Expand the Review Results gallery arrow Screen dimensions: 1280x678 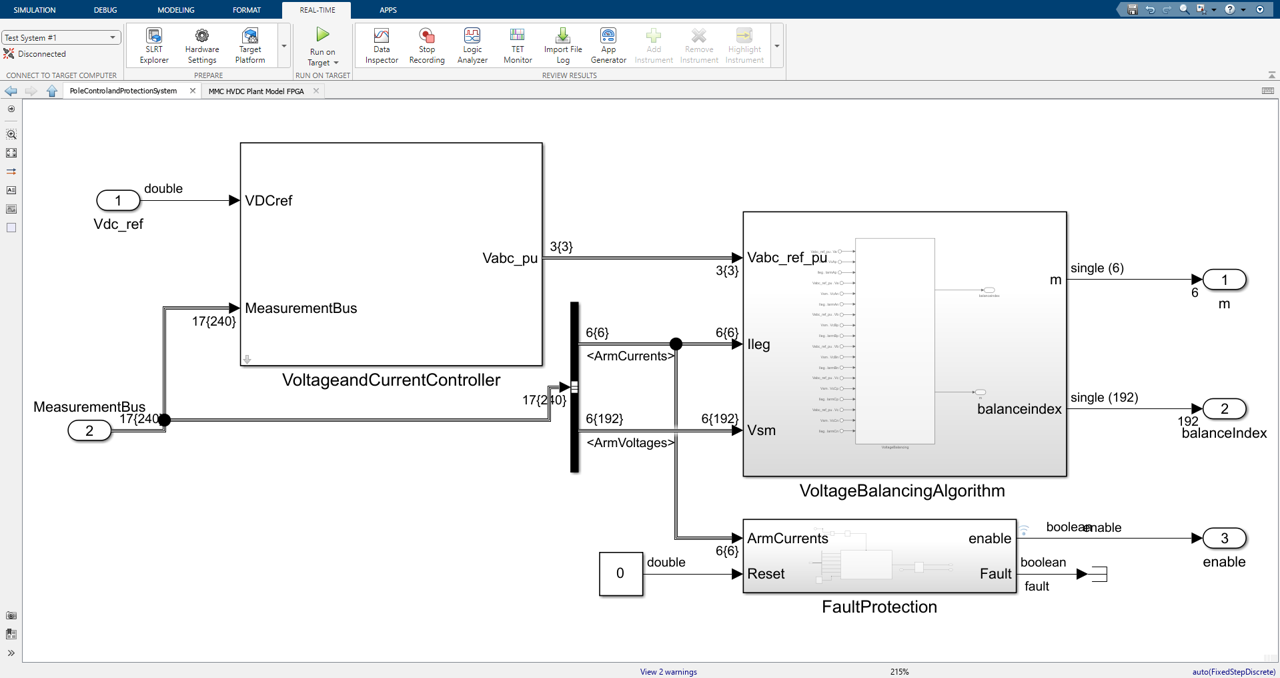[x=776, y=46]
